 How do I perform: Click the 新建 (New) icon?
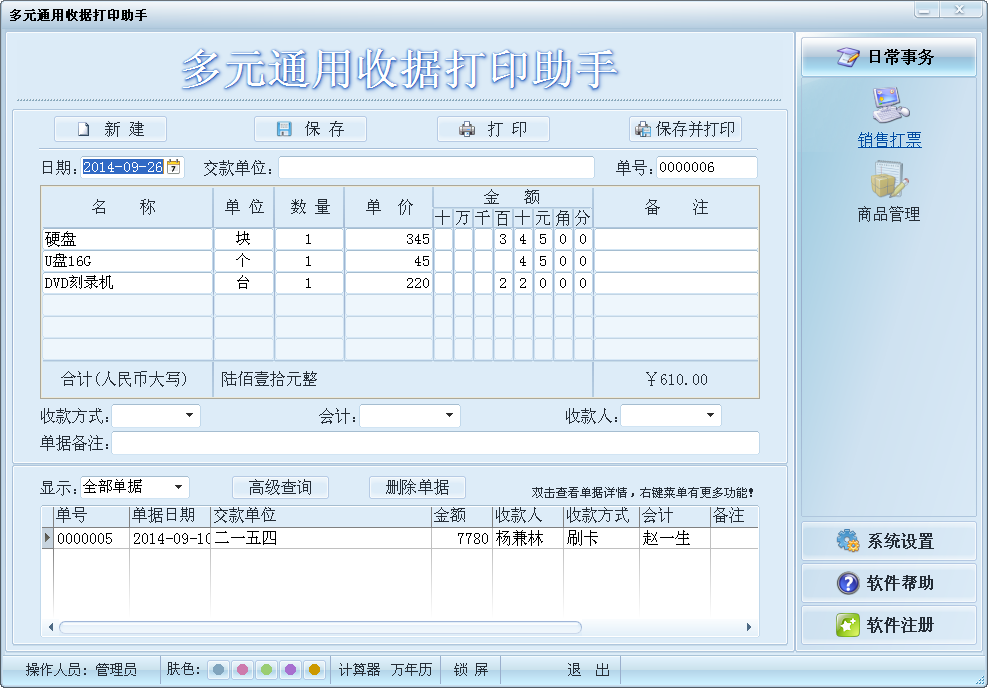pyautogui.click(x=85, y=128)
